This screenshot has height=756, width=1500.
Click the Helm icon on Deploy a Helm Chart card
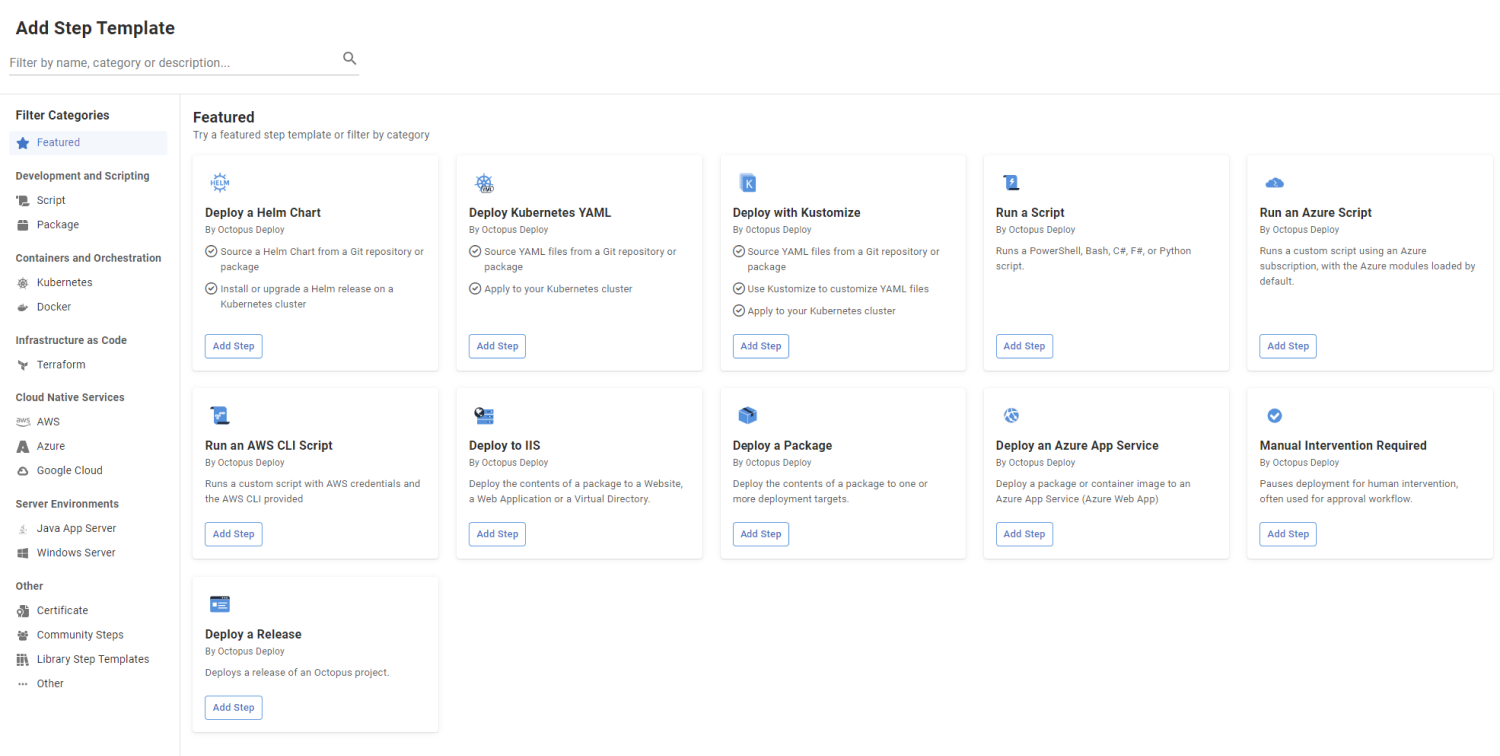[x=220, y=182]
